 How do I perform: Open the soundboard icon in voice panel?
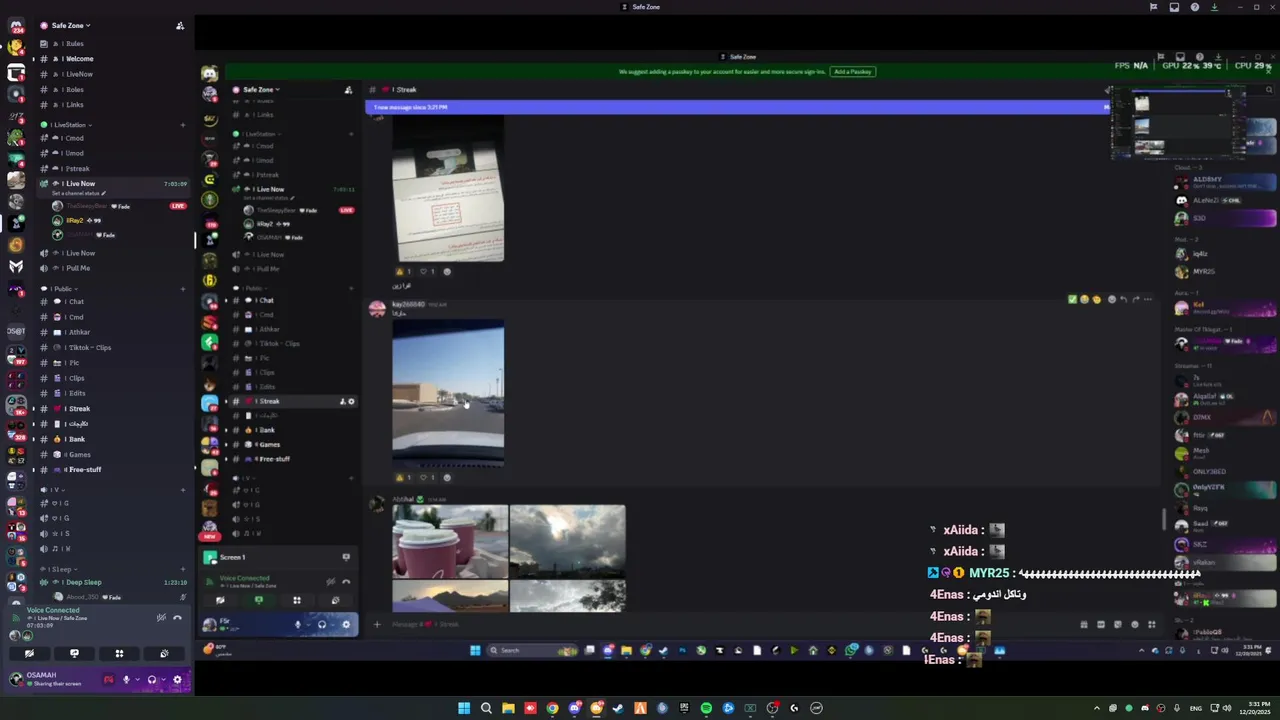pyautogui.click(x=164, y=653)
